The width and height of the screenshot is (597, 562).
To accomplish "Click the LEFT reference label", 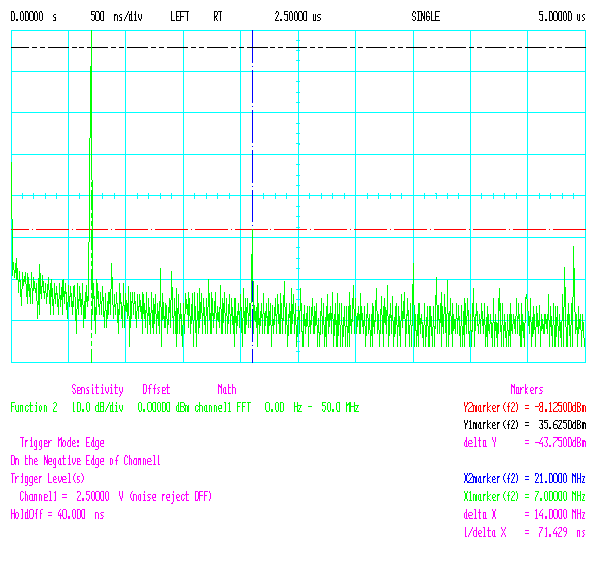I will (x=180, y=17).
